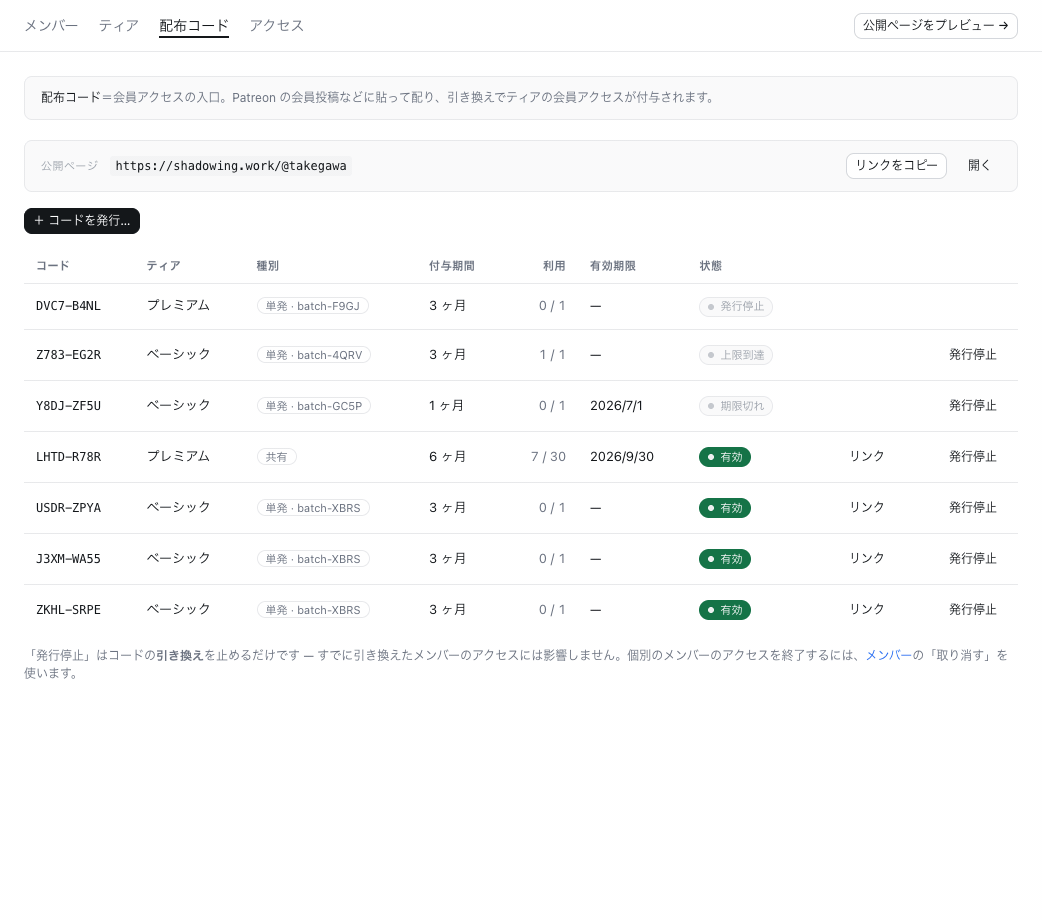Click プレミアム tier in LHTD-R78R row
Screen dimensions: 1042x920
(x=178, y=457)
